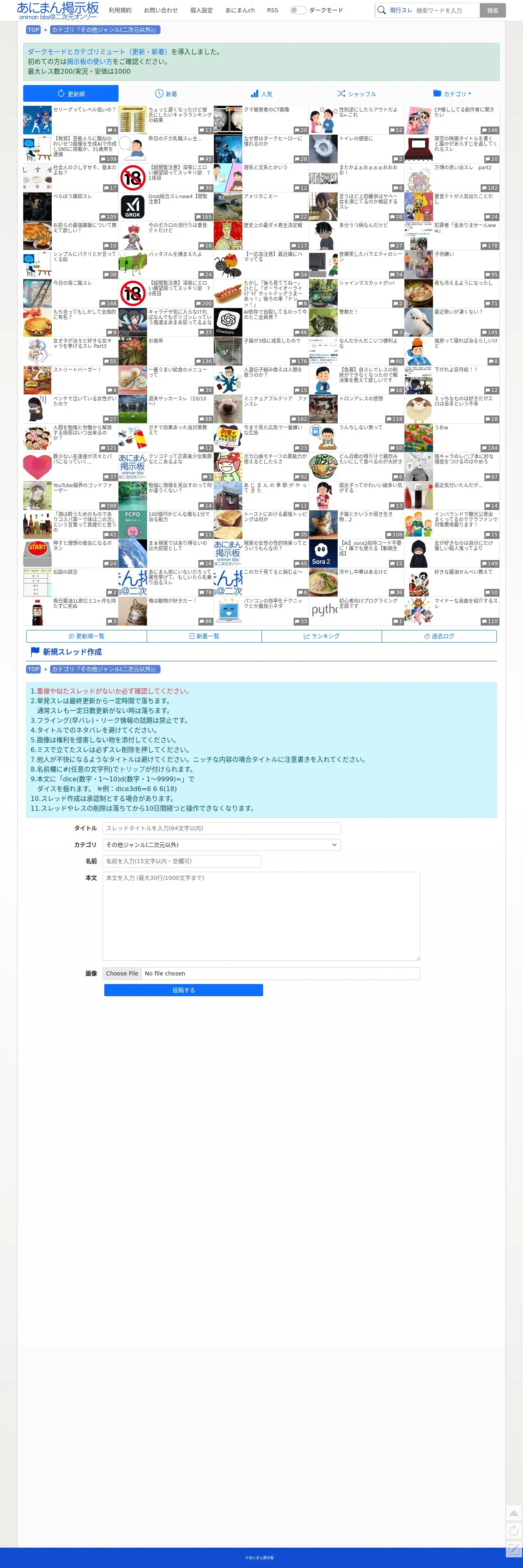Screen dimensions: 523x1568
Task: Select the シャッフル tab
Action: pos(356,94)
